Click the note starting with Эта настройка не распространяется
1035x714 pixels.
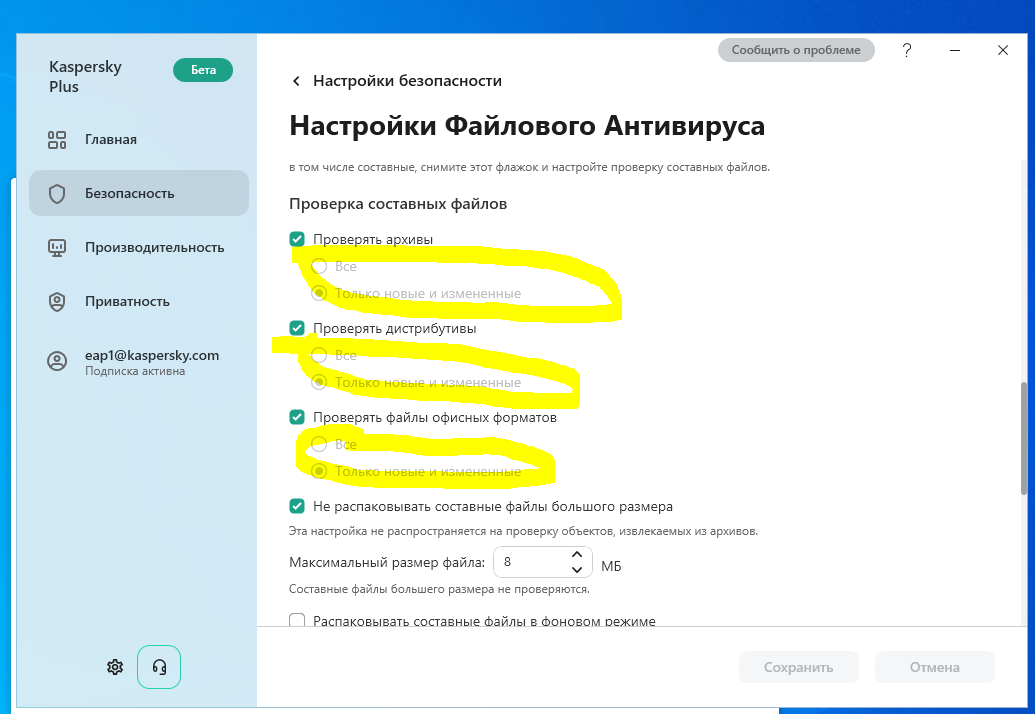coord(523,531)
